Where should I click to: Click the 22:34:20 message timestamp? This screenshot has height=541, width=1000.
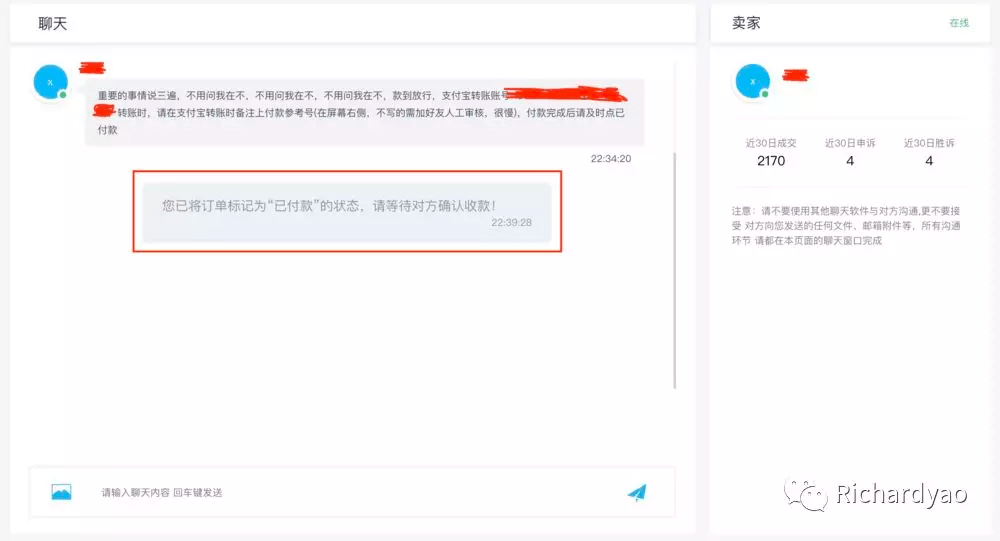[610, 159]
